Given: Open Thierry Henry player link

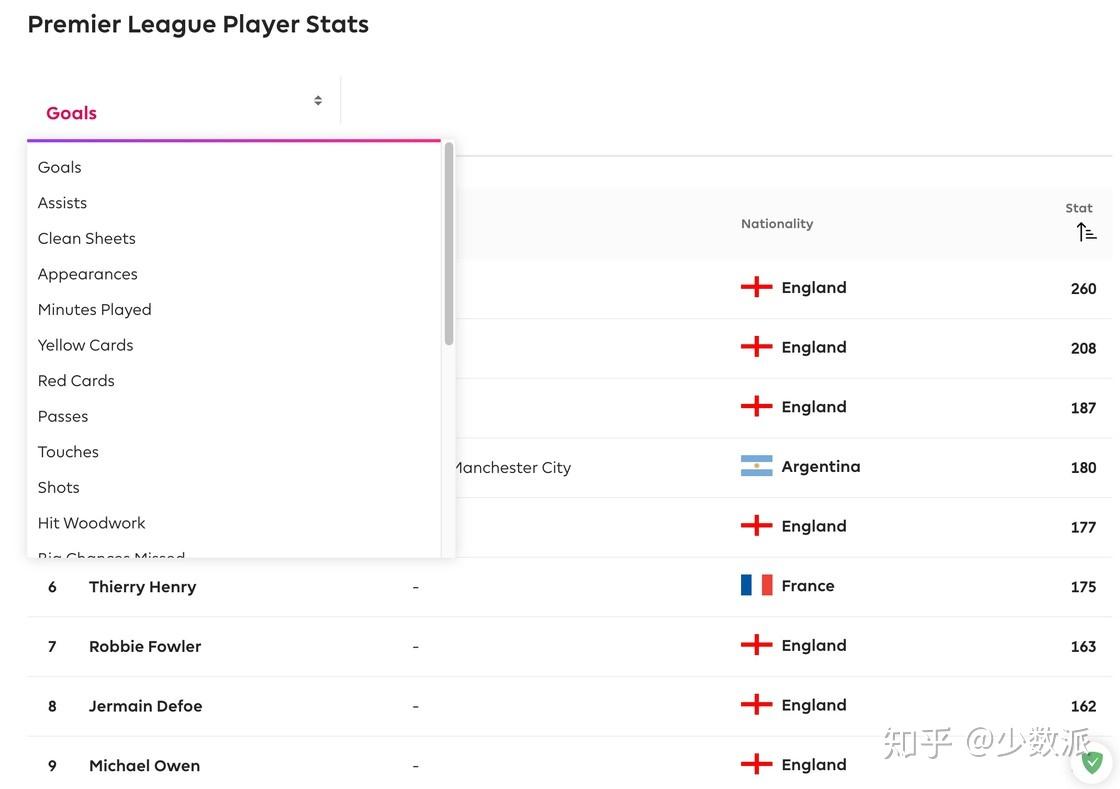Looking at the screenshot, I should pyautogui.click(x=142, y=587).
